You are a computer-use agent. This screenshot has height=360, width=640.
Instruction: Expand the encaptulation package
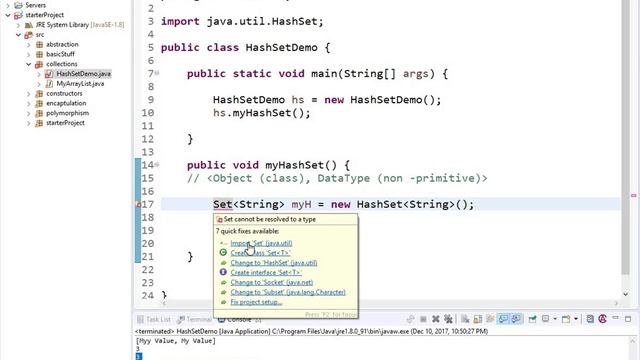tap(29, 103)
